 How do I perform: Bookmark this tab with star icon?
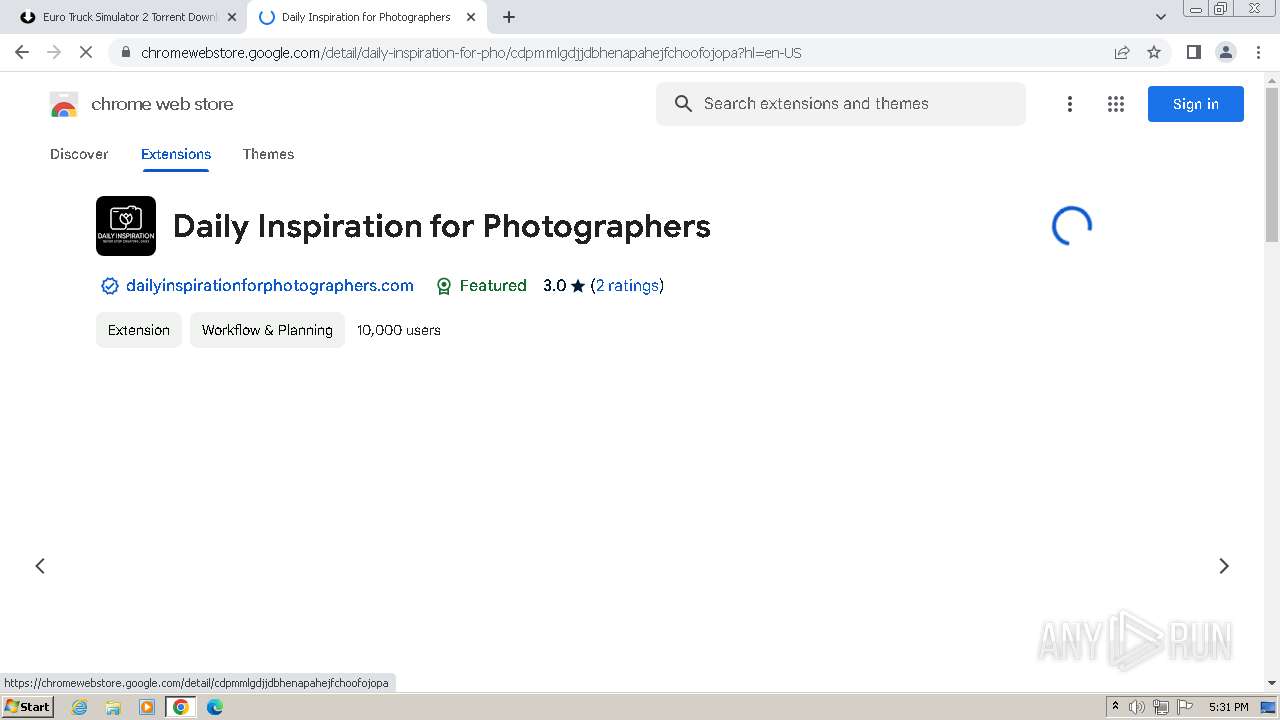1154,52
